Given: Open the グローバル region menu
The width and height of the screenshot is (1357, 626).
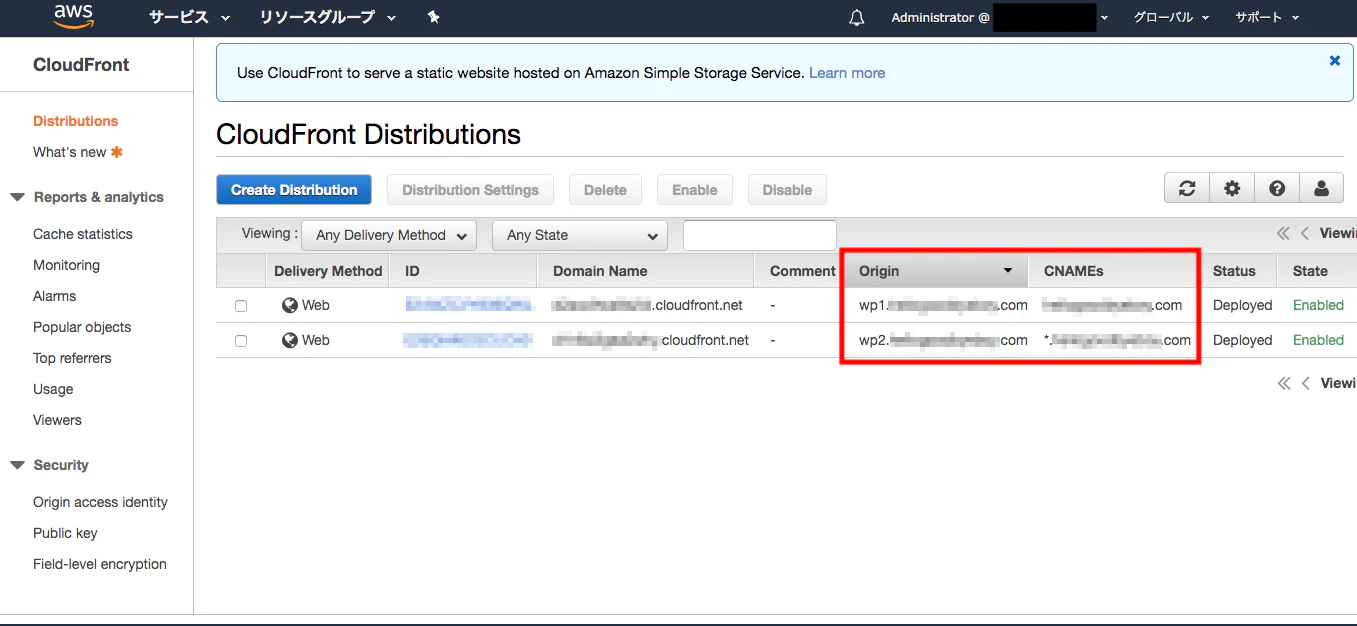Looking at the screenshot, I should pyautogui.click(x=1171, y=17).
